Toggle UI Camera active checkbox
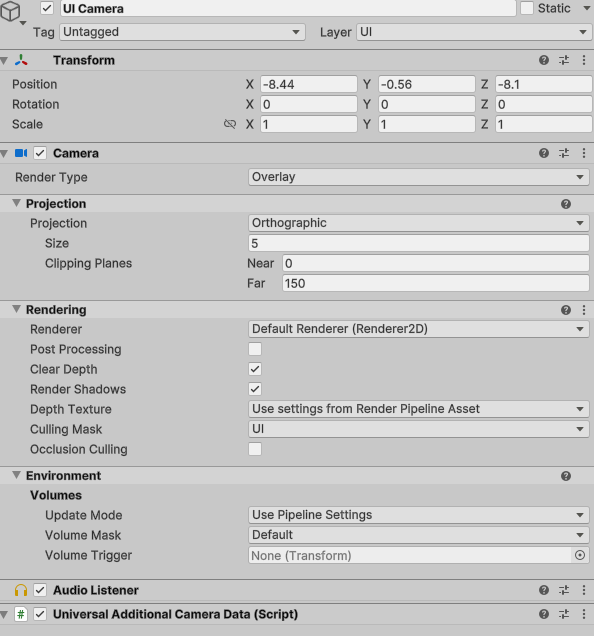 pos(47,9)
